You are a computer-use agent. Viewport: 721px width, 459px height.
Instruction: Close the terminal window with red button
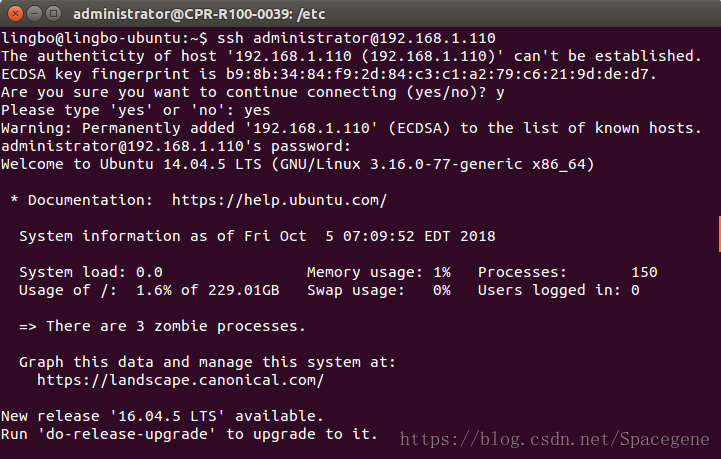pyautogui.click(x=15, y=14)
